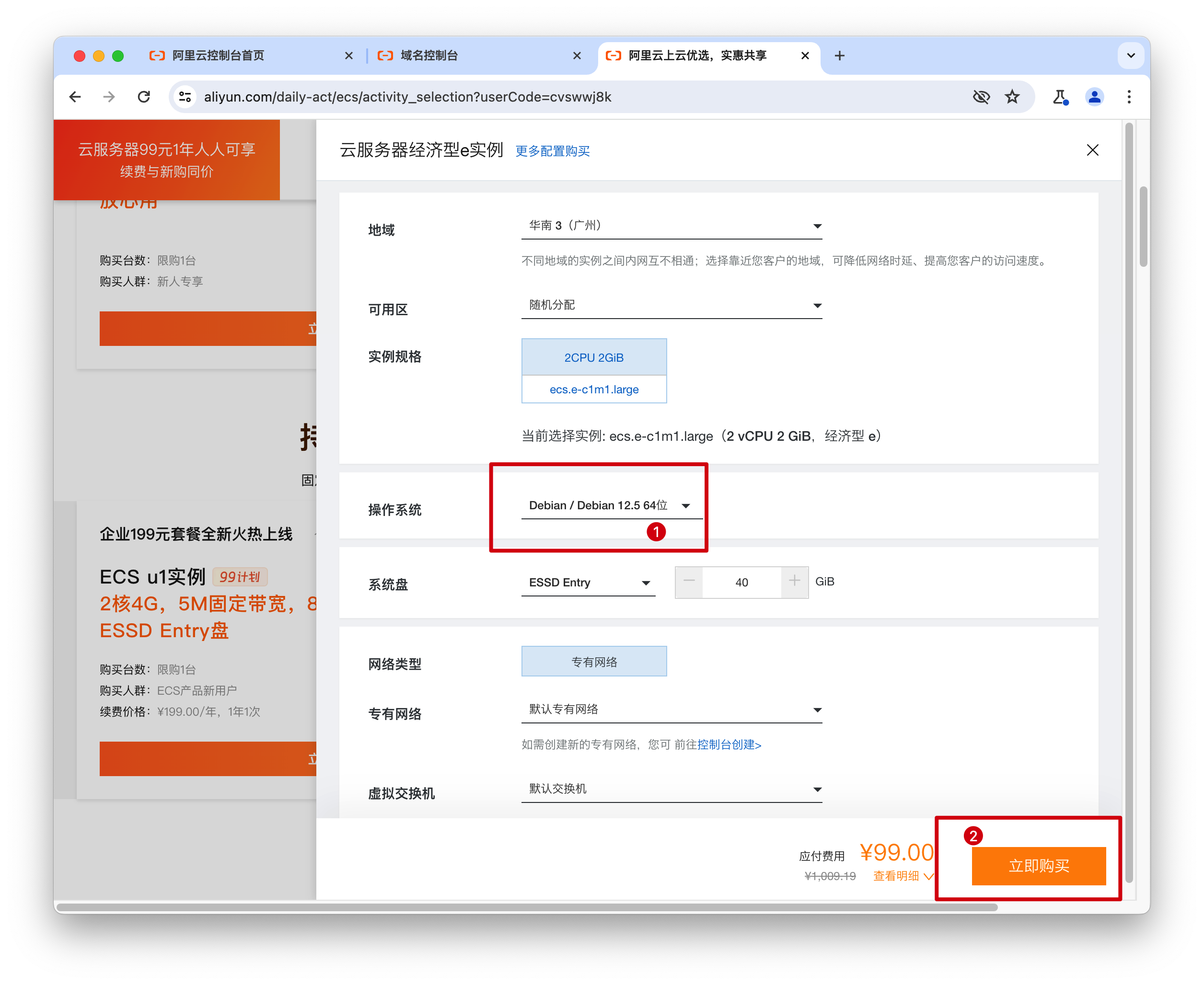Switch to the 阿里云控制台首页 tab

coord(250,56)
